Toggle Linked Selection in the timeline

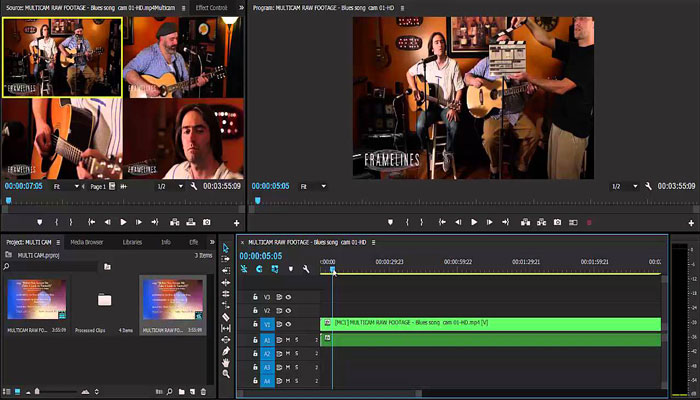tap(275, 269)
